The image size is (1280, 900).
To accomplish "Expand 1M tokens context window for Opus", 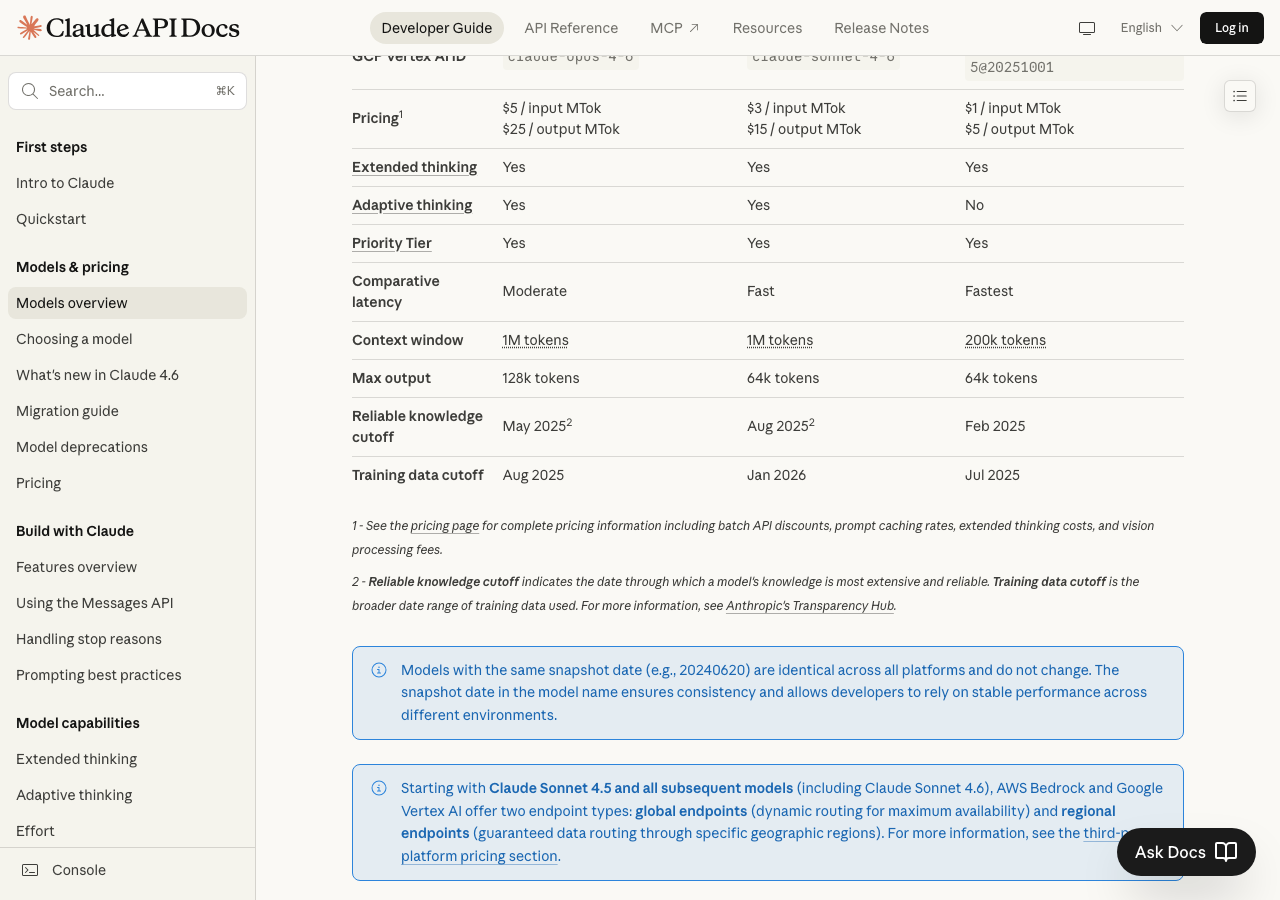I will pos(535,340).
